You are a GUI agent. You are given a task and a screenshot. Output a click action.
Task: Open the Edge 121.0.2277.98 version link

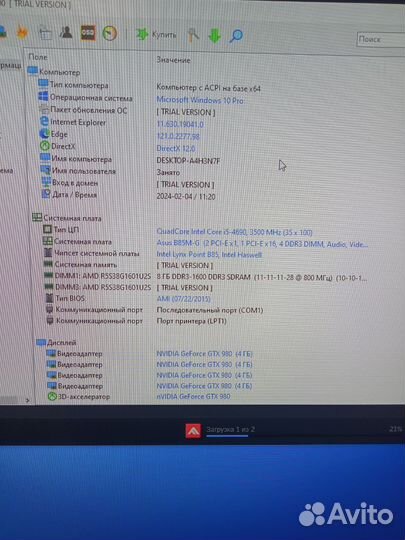[178, 136]
